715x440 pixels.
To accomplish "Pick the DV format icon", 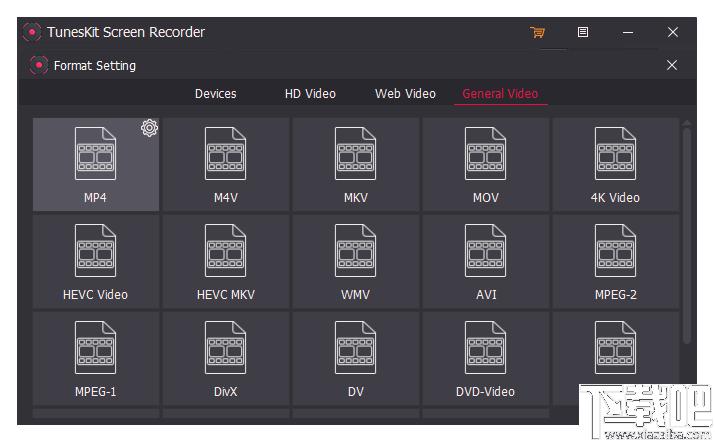I will [x=355, y=348].
